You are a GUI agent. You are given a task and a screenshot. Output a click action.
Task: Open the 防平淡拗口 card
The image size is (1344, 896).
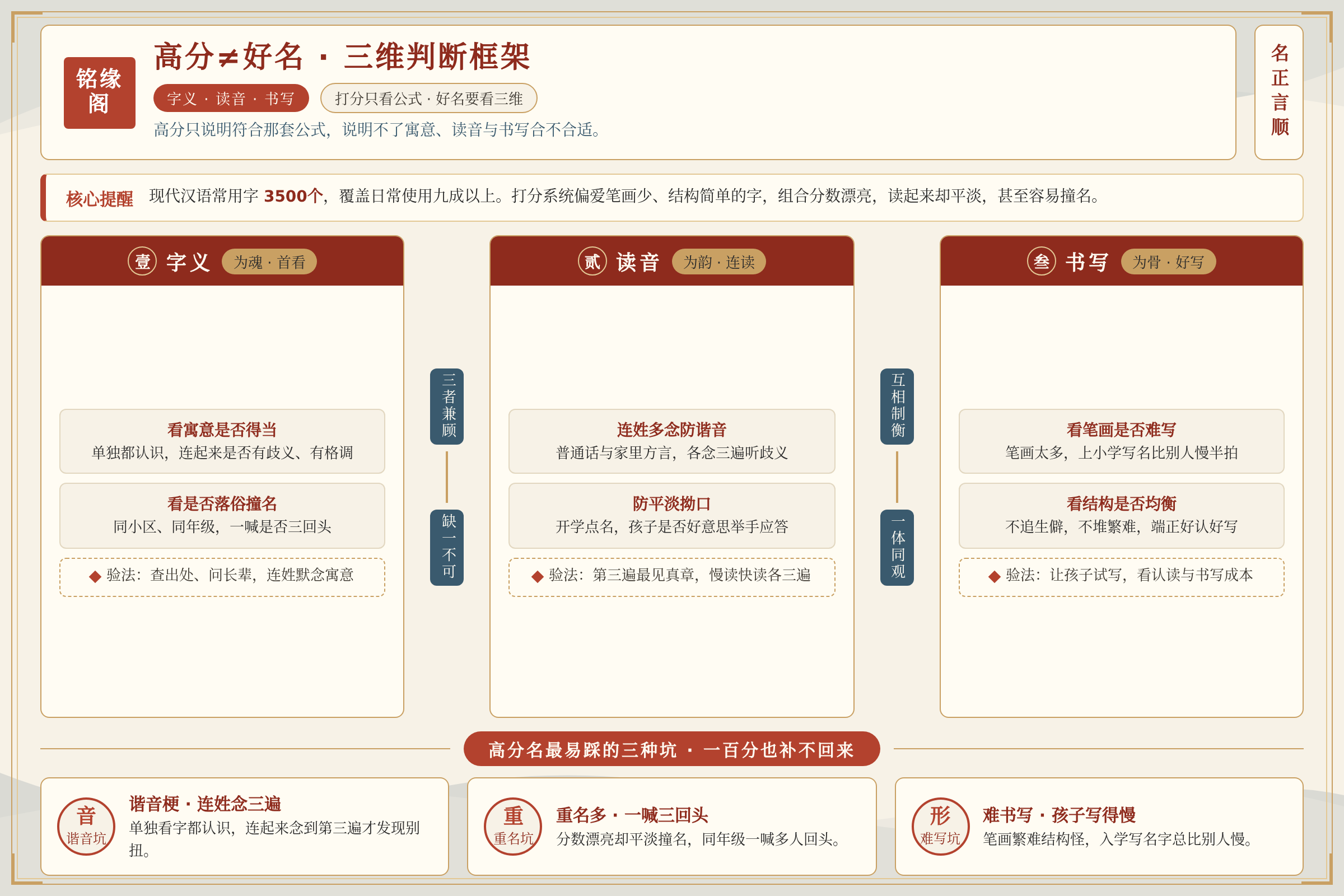[x=672, y=515]
